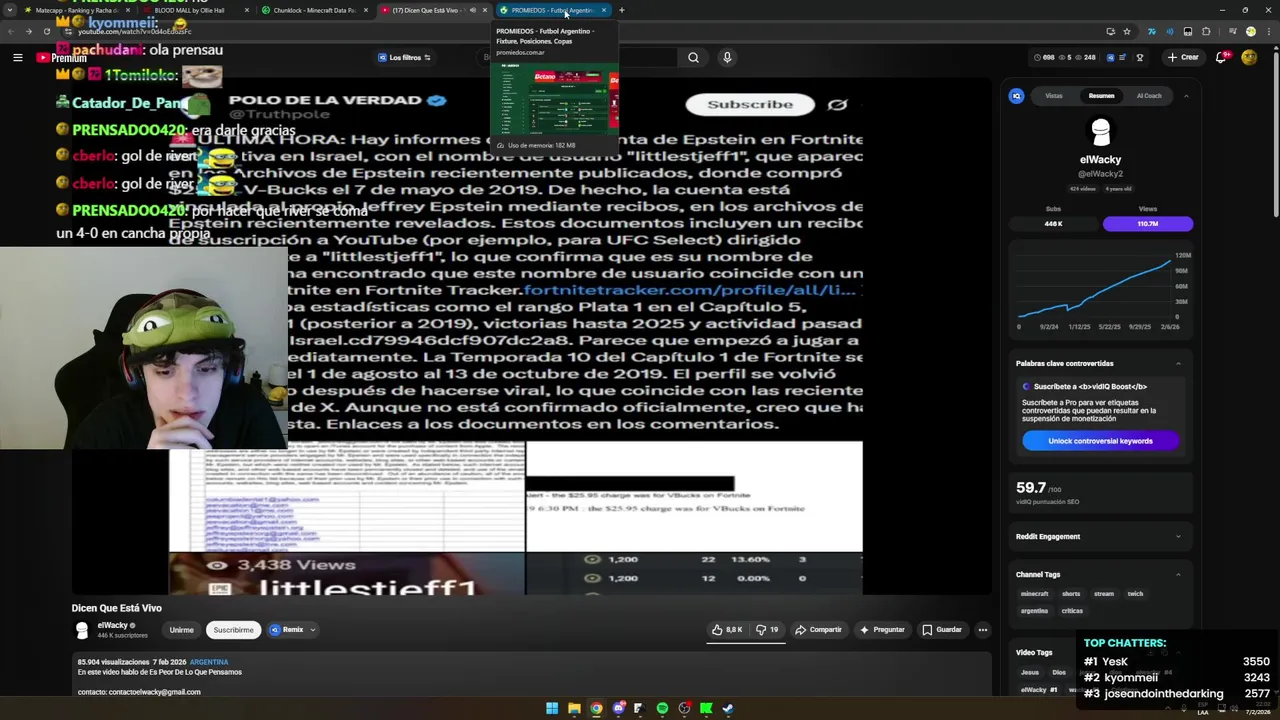
Task: Click the vidIQ logo icon in panel
Action: pos(1016,96)
